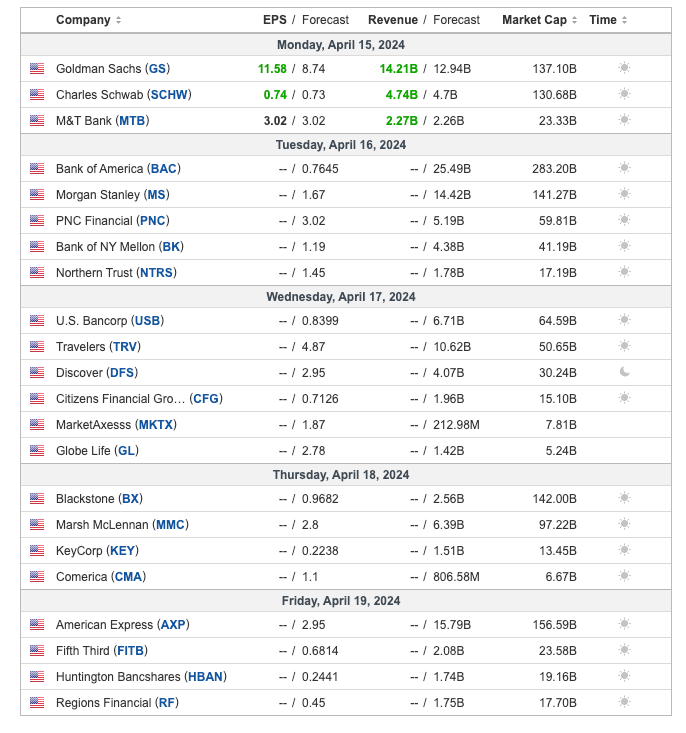Click the US flag icon beside Discover
Screen dimensions: 686x733
37,373
